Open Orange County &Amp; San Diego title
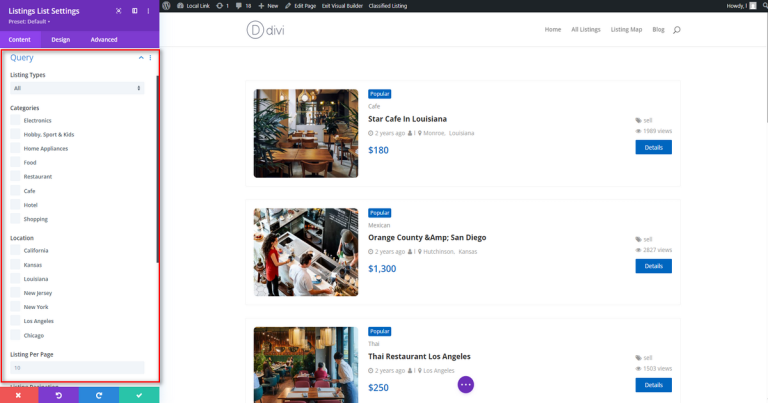The width and height of the screenshot is (768, 403). click(x=427, y=237)
